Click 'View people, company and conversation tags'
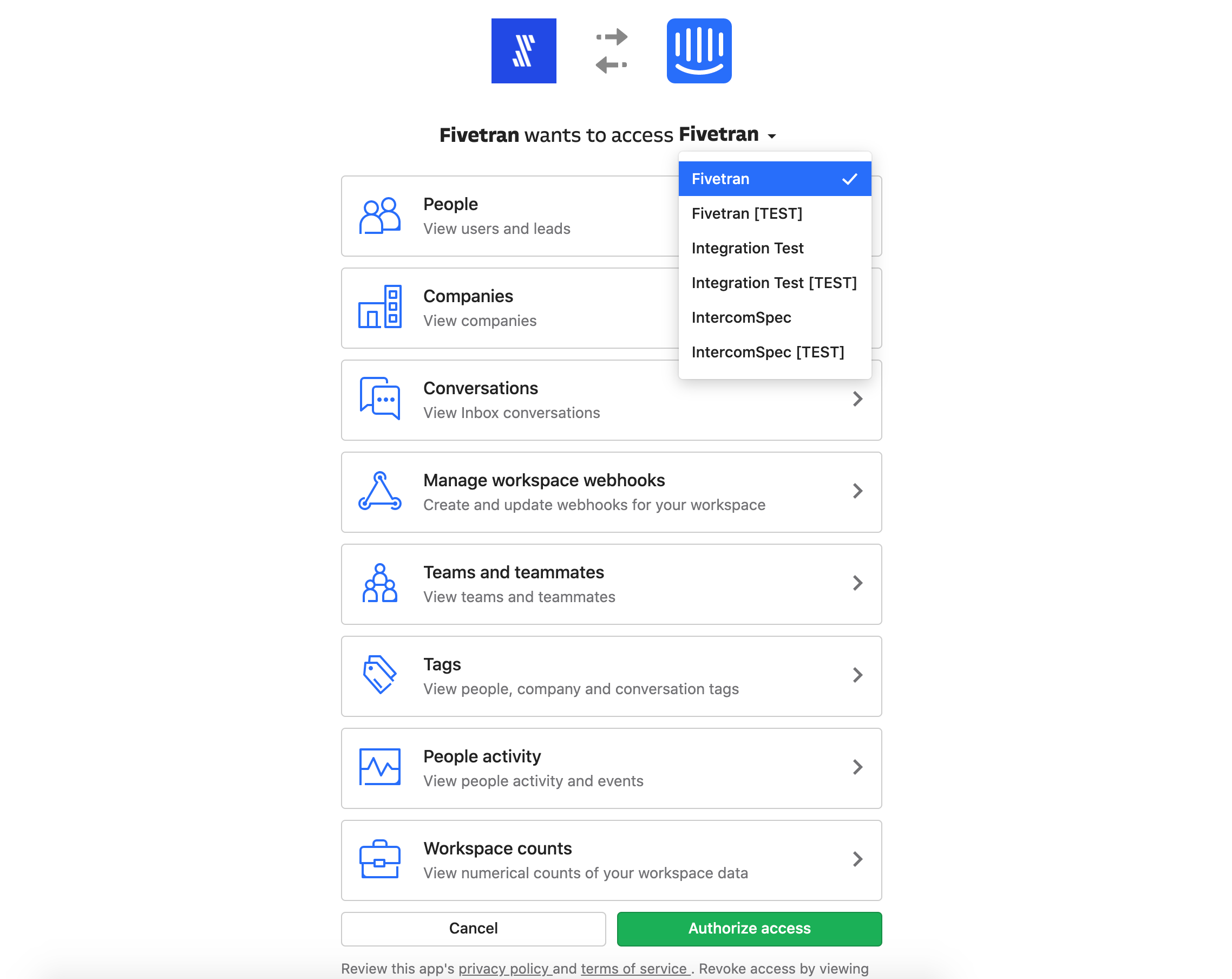Viewport: 1232px width, 979px height. click(x=581, y=689)
